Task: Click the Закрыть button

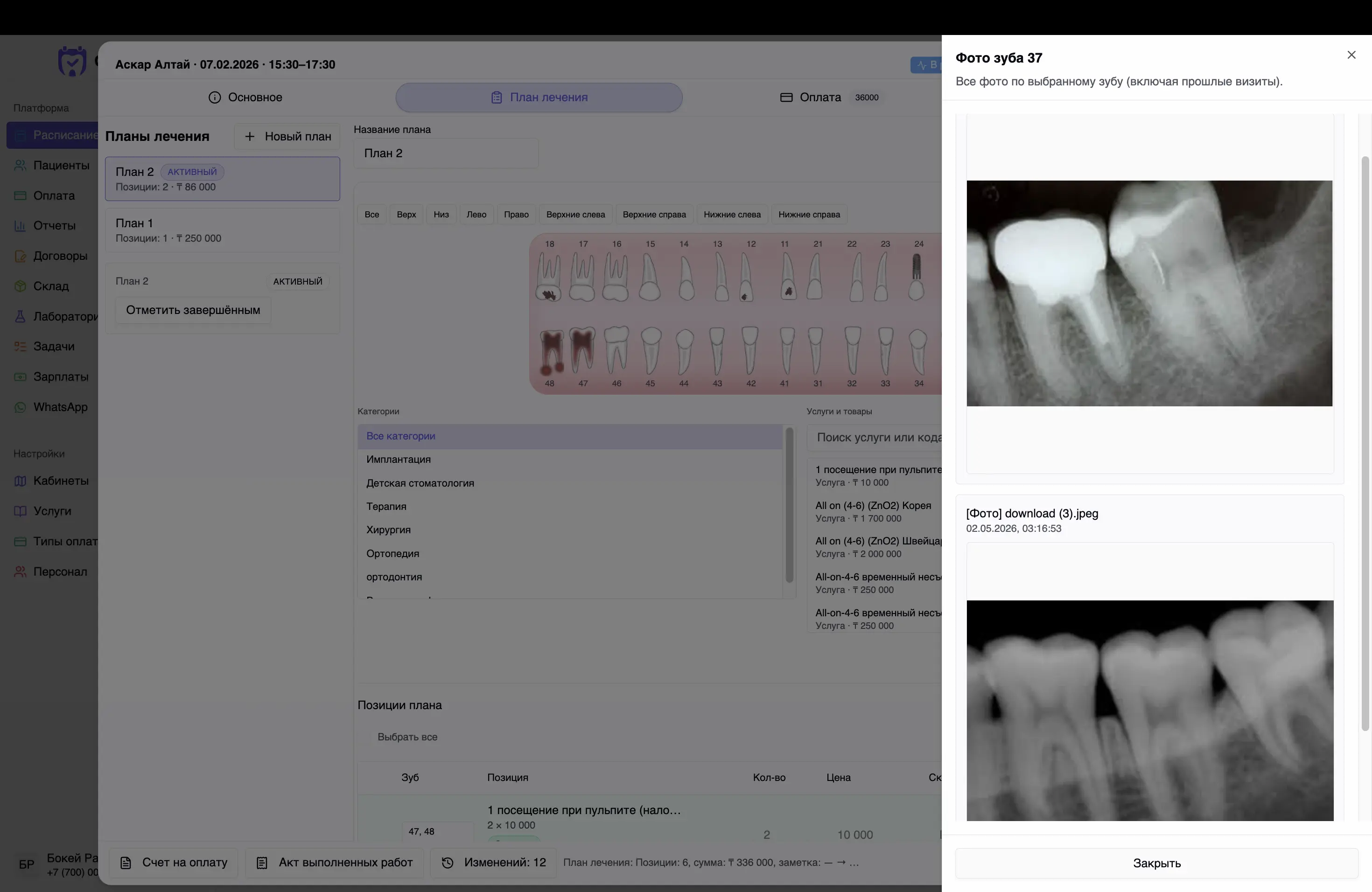Action: (x=1156, y=863)
